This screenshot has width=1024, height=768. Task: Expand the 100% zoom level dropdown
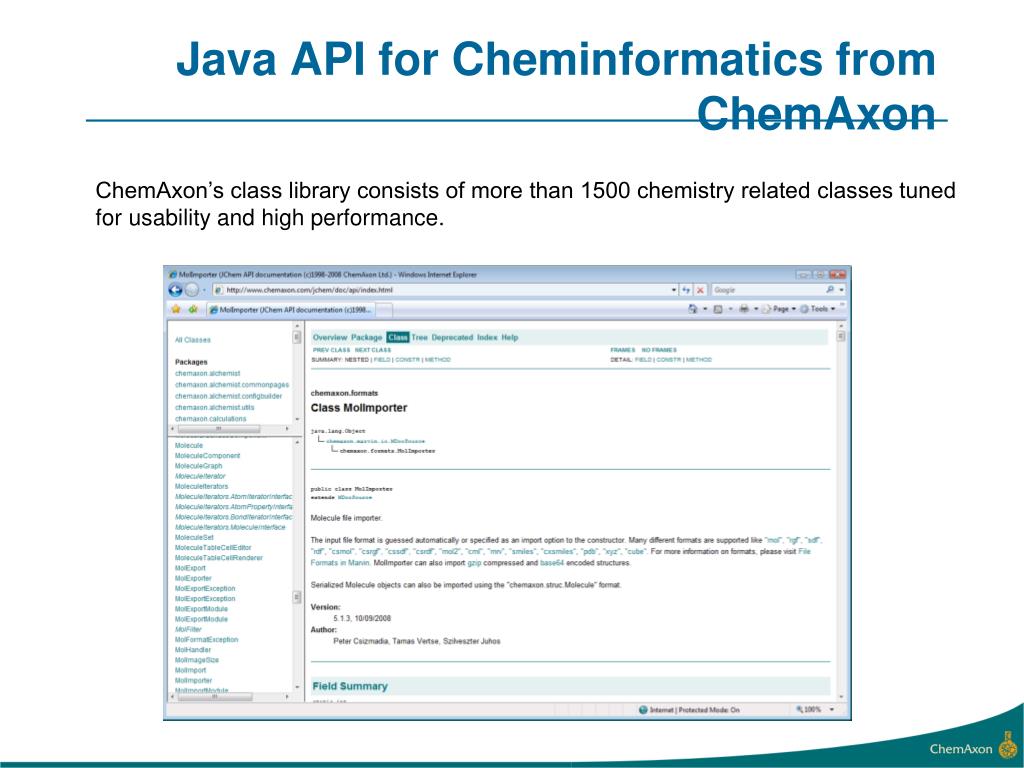(814, 709)
